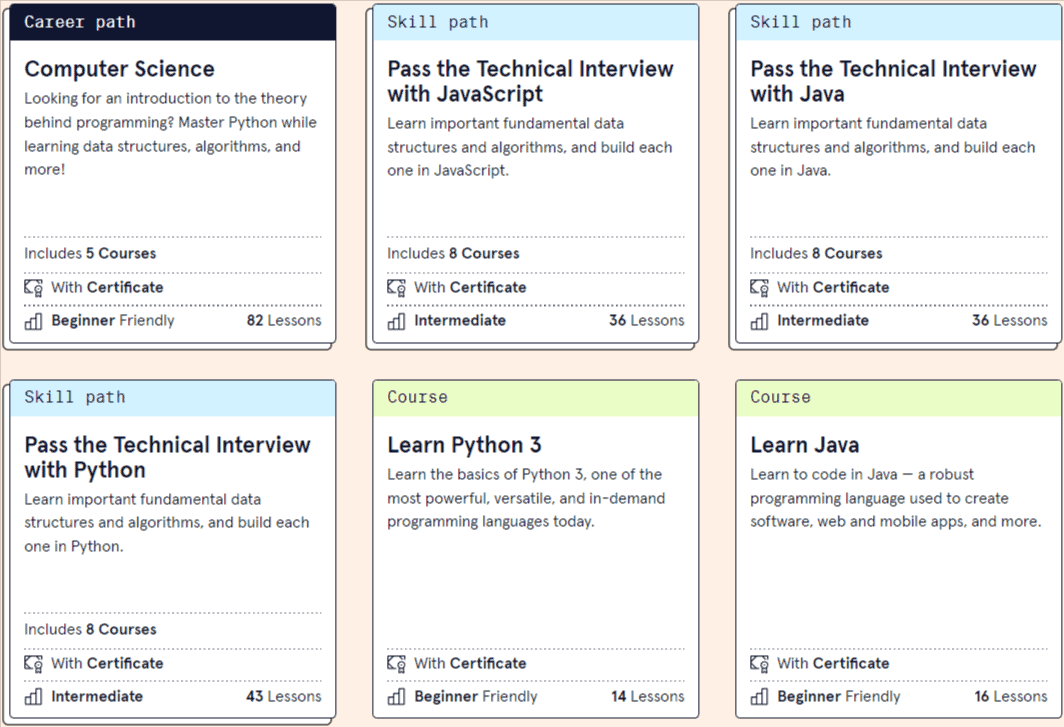The width and height of the screenshot is (1064, 727).
Task: Click Intermediate level icon on Java interview card
Action: [758, 320]
